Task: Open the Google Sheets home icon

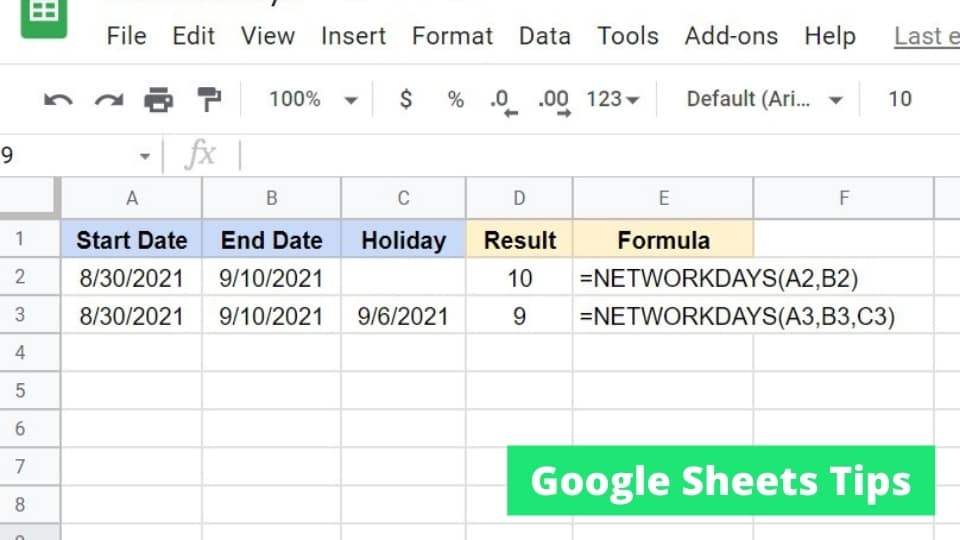Action: [43, 15]
